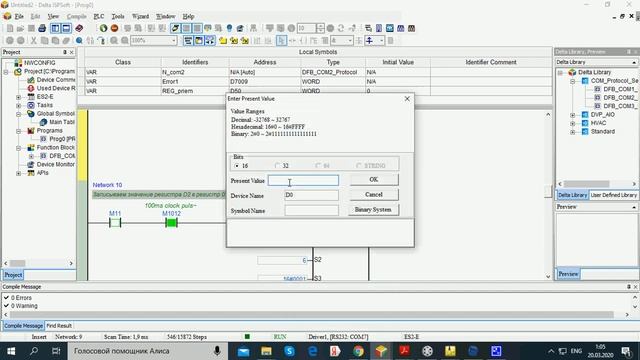Click the dark red book icon in toolbar
The width and height of the screenshot is (640, 360).
79,28
